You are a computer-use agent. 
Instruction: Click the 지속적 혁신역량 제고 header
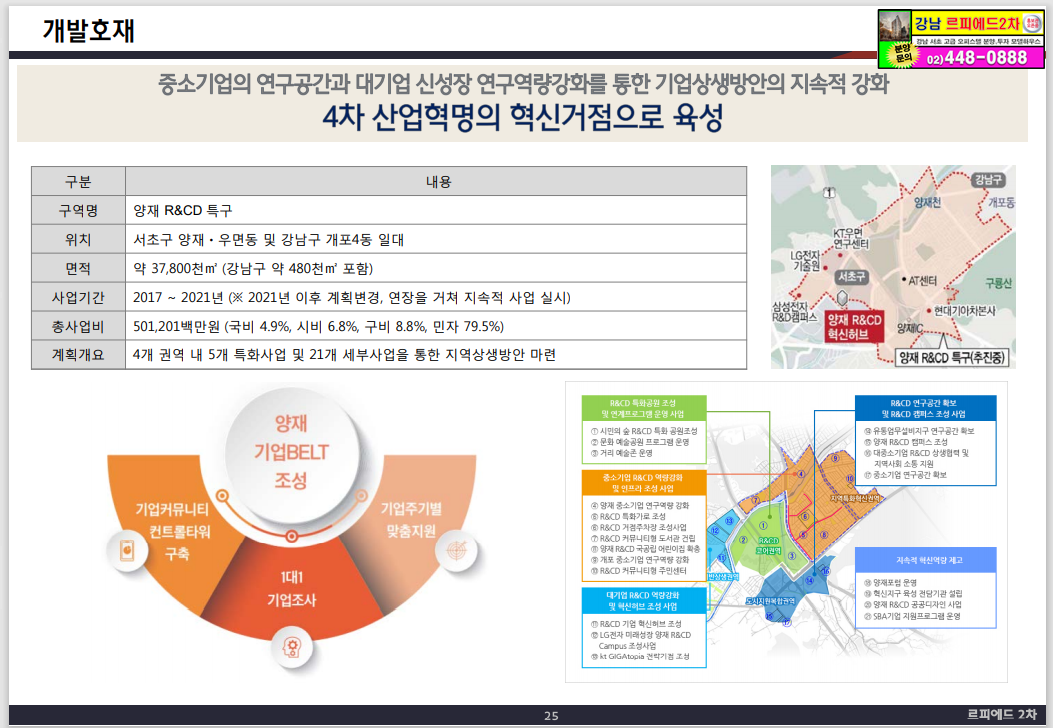pyautogui.click(x=925, y=559)
